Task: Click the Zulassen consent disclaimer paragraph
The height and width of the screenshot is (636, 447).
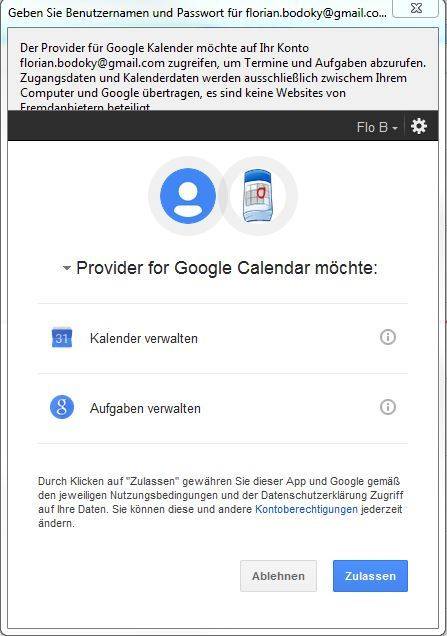Action: [221, 502]
